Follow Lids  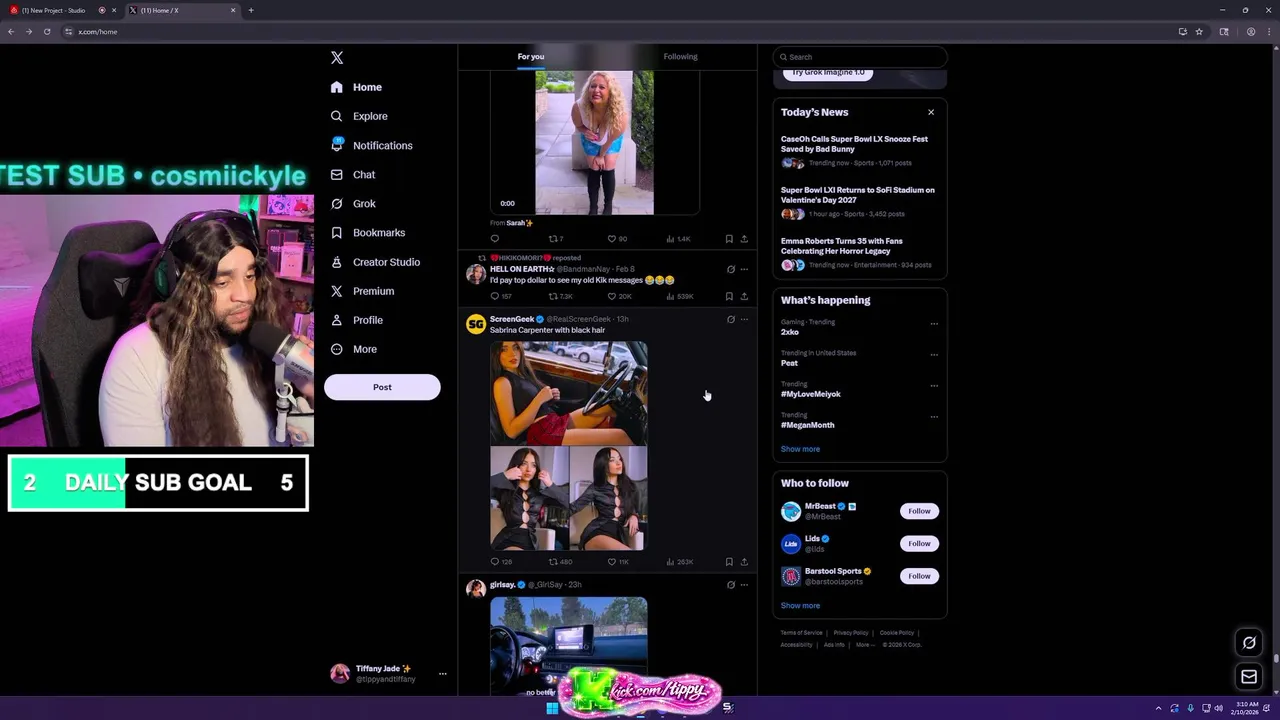919,543
